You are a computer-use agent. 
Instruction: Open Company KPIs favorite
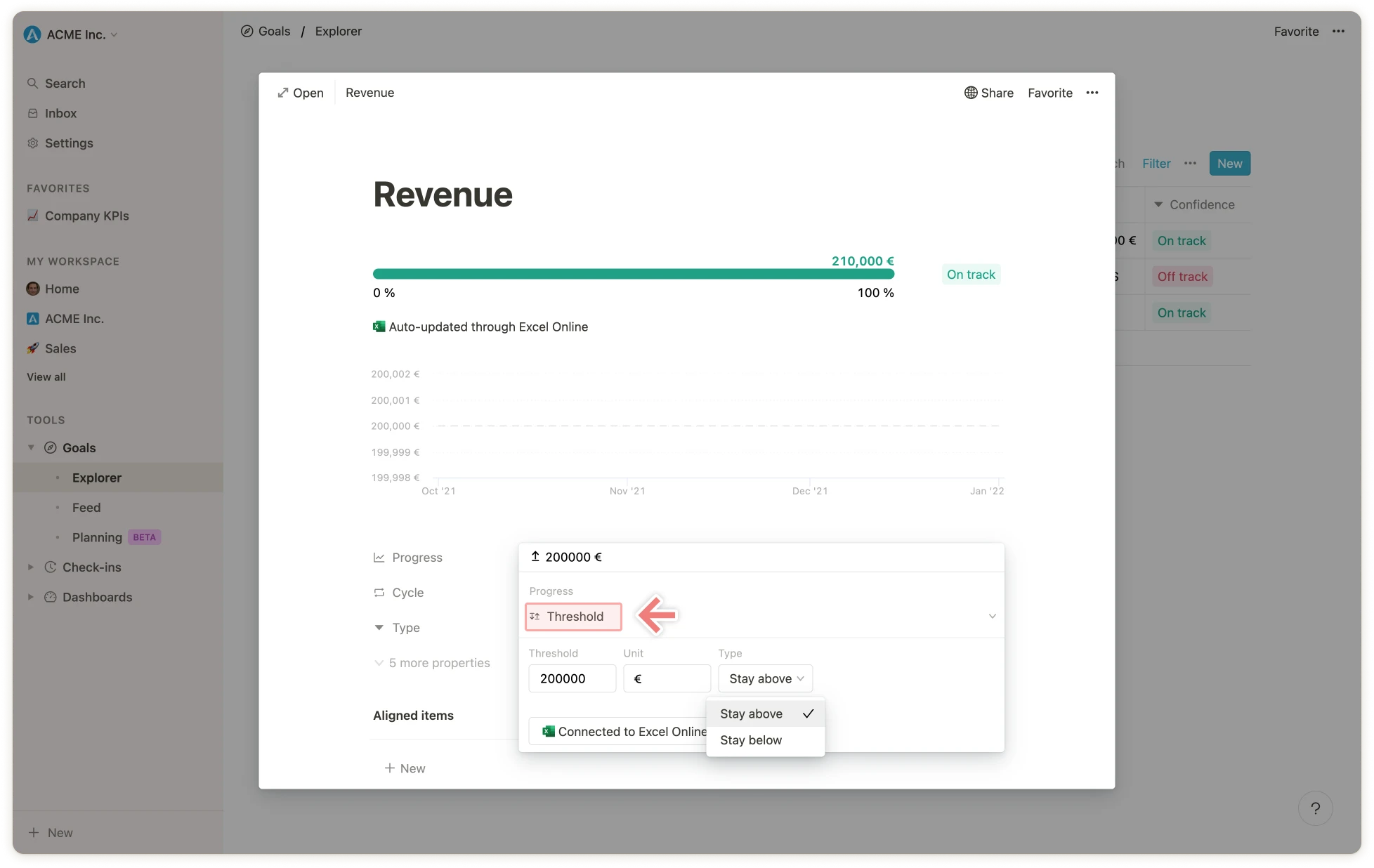tap(86, 216)
